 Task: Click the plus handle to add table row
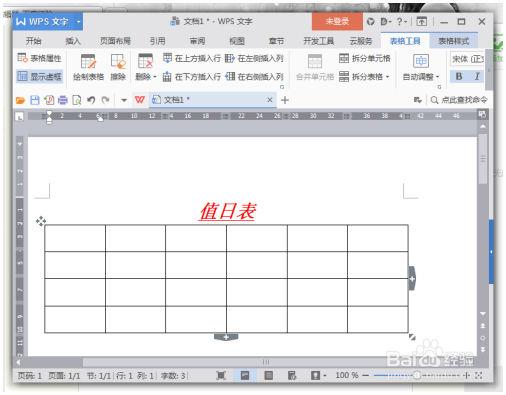point(226,337)
